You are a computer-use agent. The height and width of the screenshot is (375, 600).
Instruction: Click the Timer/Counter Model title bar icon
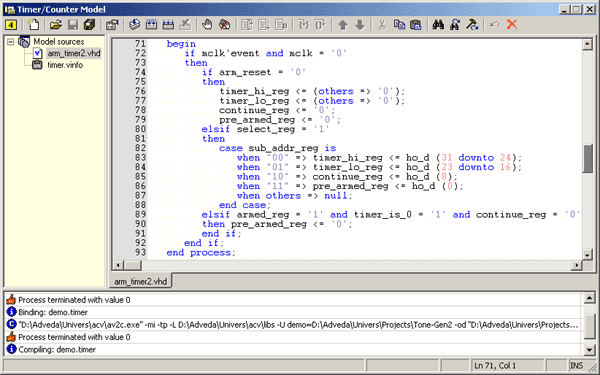[x=10, y=10]
